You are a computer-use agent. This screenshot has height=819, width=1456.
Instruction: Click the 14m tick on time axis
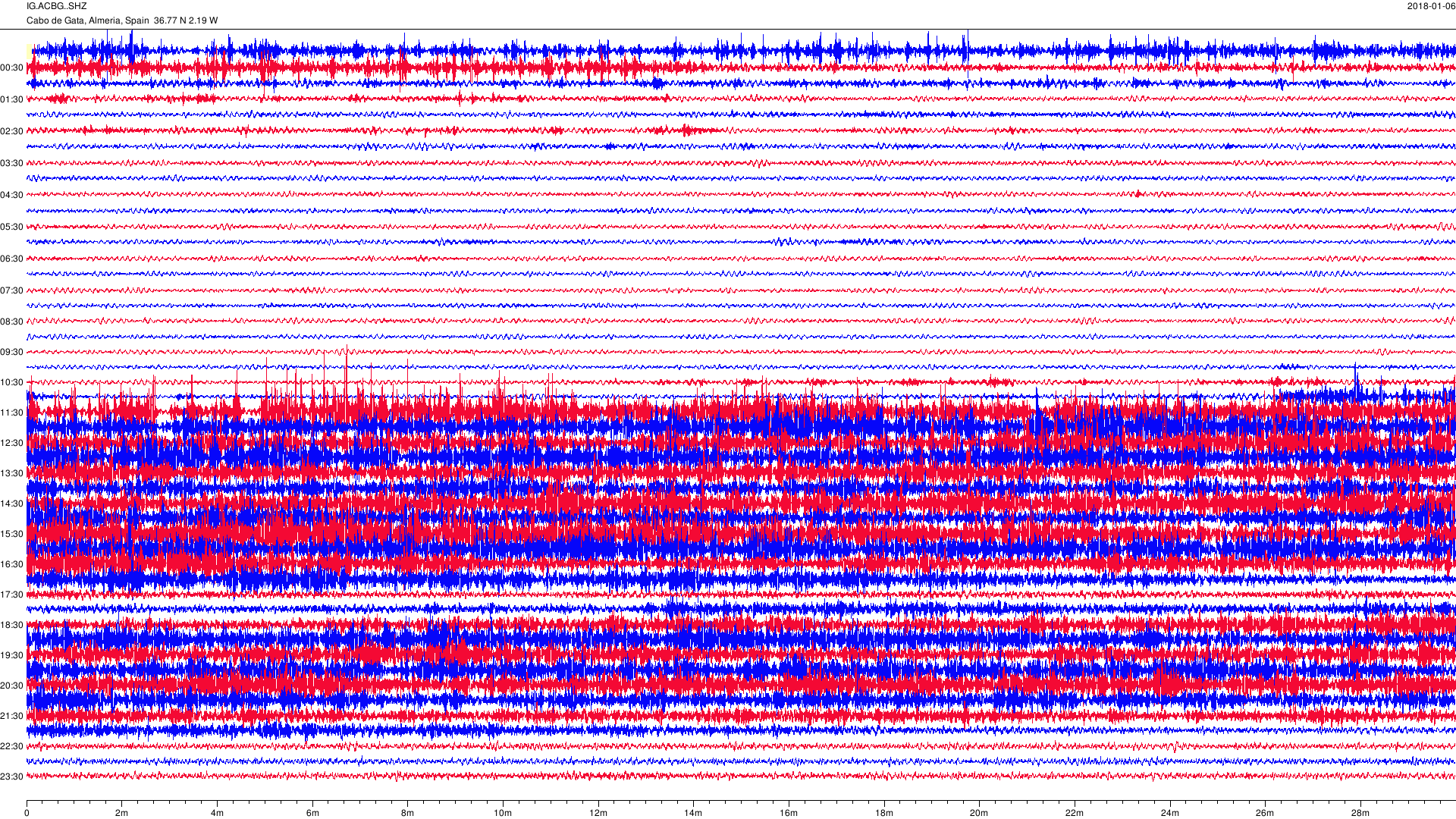[x=693, y=813]
